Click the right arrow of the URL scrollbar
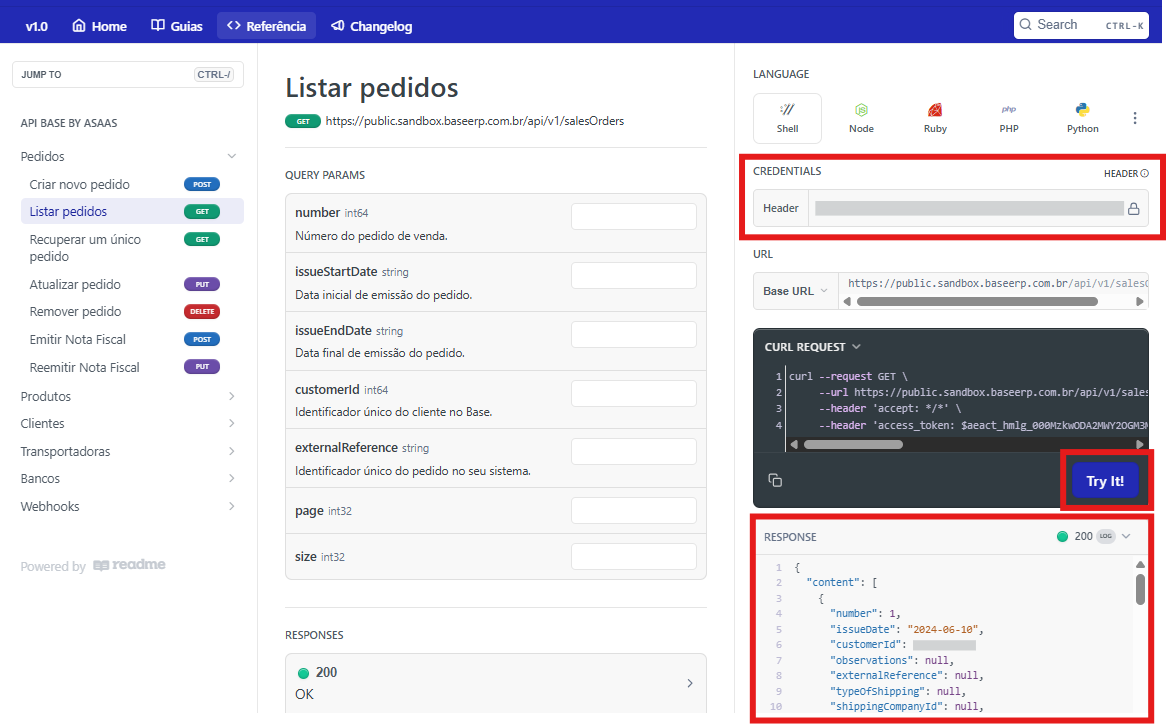This screenshot has height=724, width=1166. 1139,302
